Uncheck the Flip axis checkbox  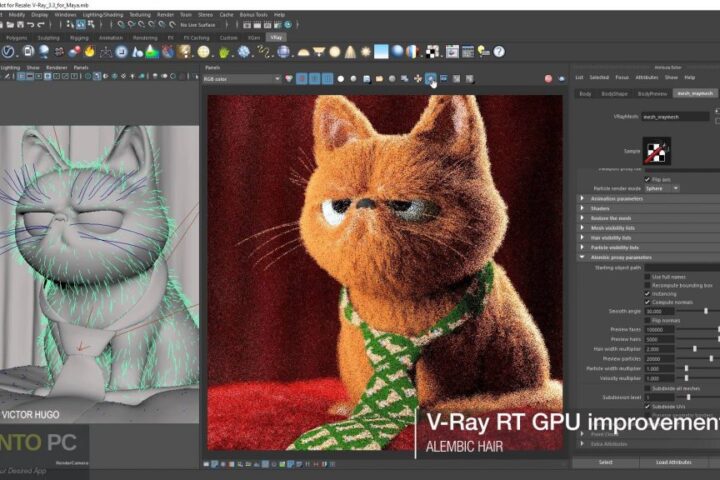[x=647, y=180]
